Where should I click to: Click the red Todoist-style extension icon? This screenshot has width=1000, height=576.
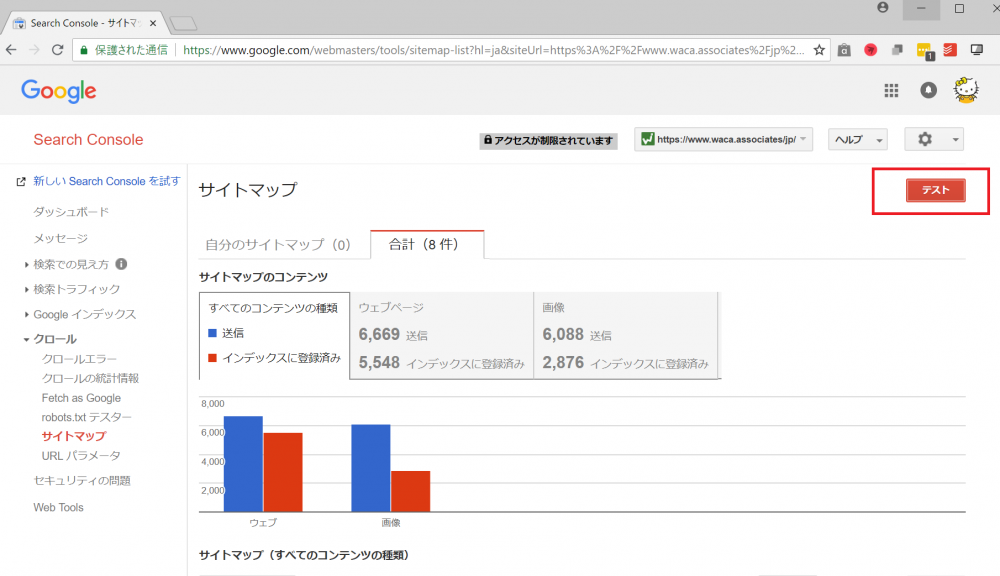point(950,50)
